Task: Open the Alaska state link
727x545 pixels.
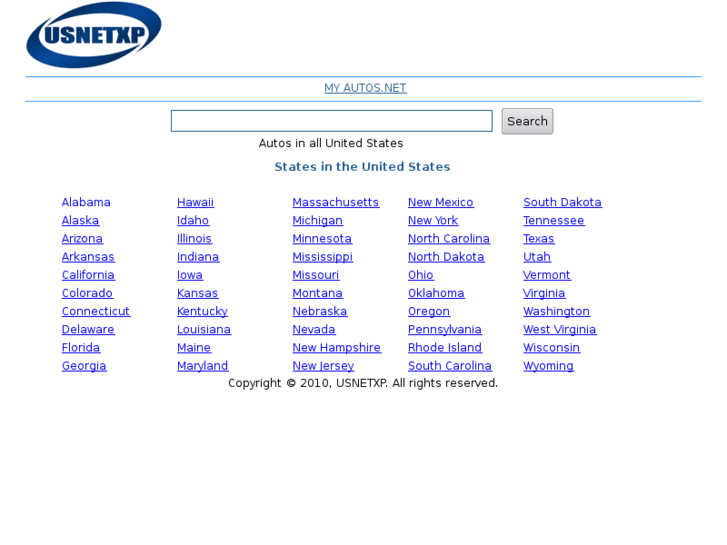Action: click(81, 220)
